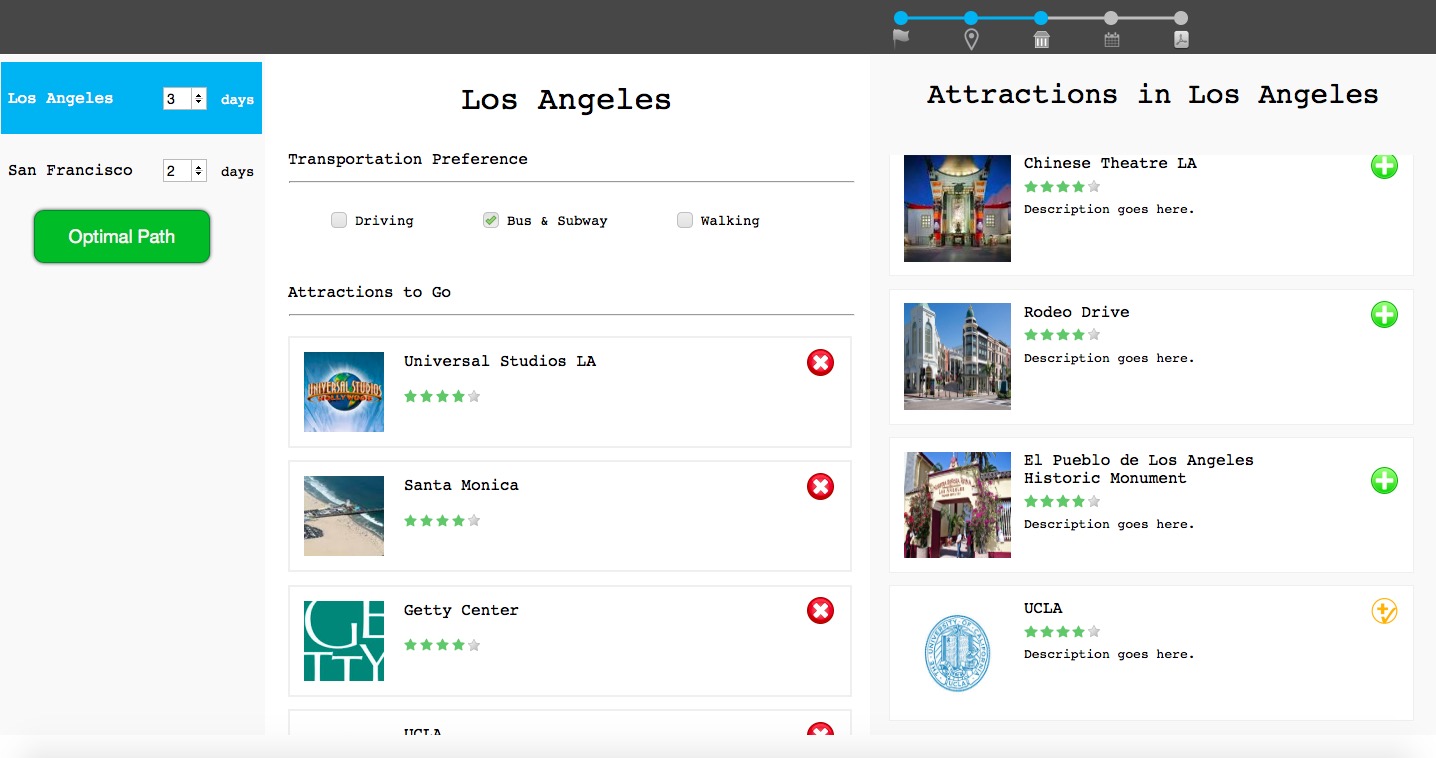Screen dimensions: 1436x758
Task: Remove Universal Studios LA from attractions
Action: (820, 363)
